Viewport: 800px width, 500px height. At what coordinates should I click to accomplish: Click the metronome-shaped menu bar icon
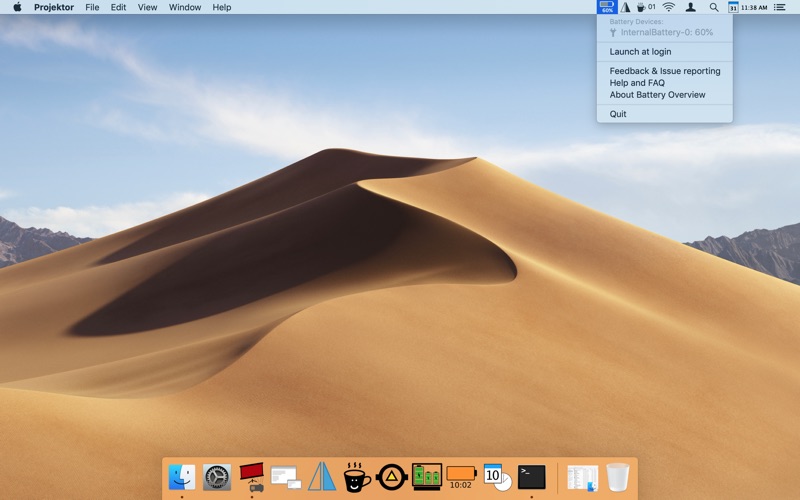point(625,7)
